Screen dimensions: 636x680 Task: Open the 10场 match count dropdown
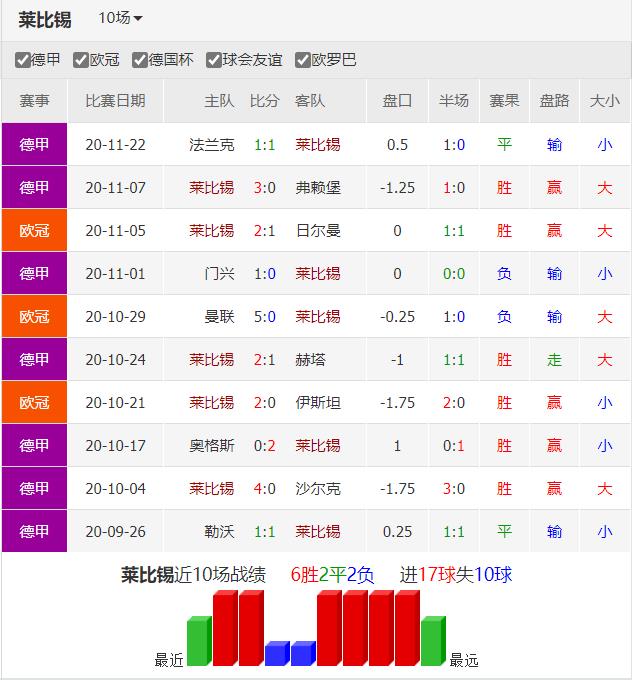click(120, 19)
